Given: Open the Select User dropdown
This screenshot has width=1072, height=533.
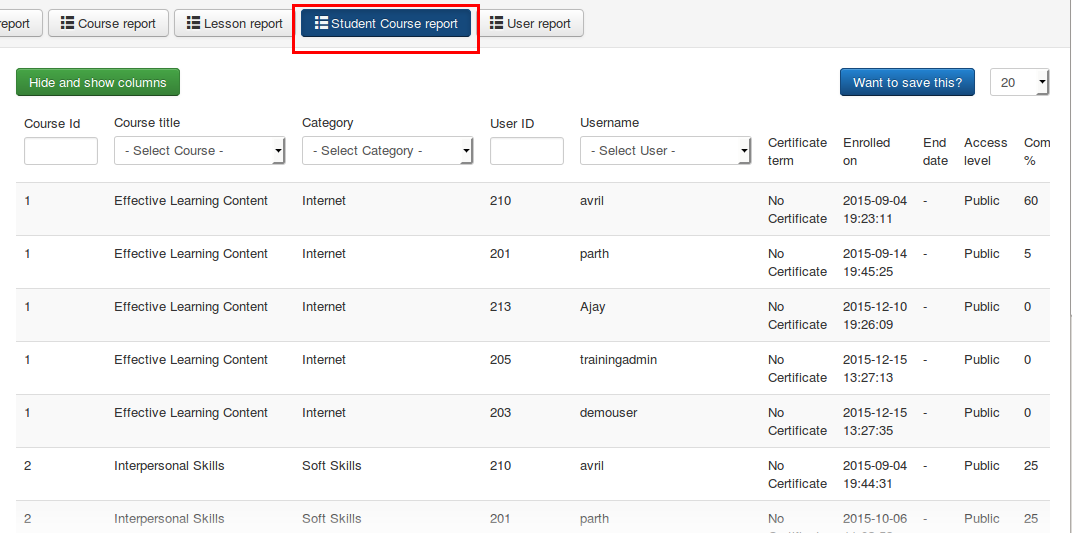Looking at the screenshot, I should (665, 151).
